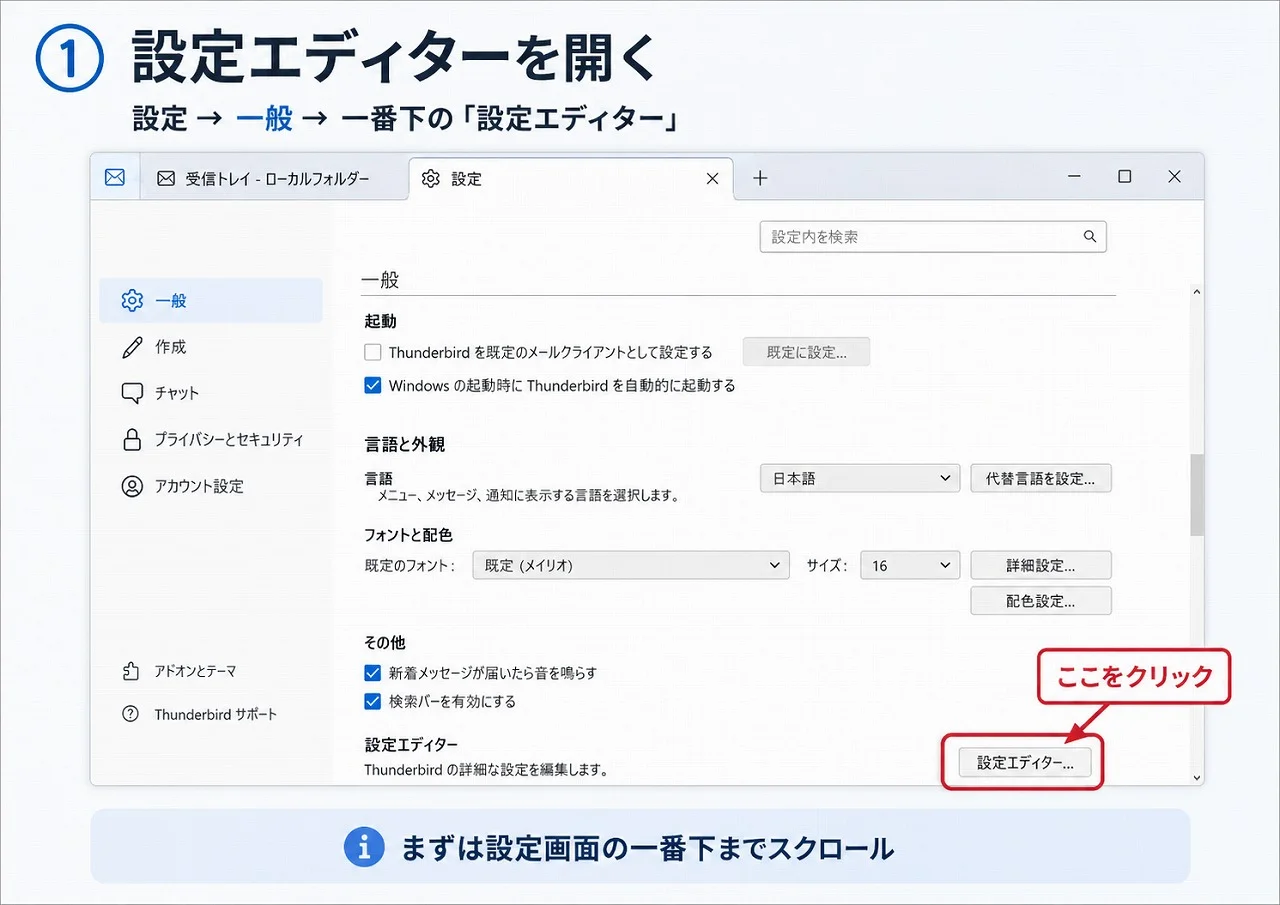This screenshot has width=1280, height=905.
Task: Click the mail envelope icon in tab bar
Action: coord(115,178)
